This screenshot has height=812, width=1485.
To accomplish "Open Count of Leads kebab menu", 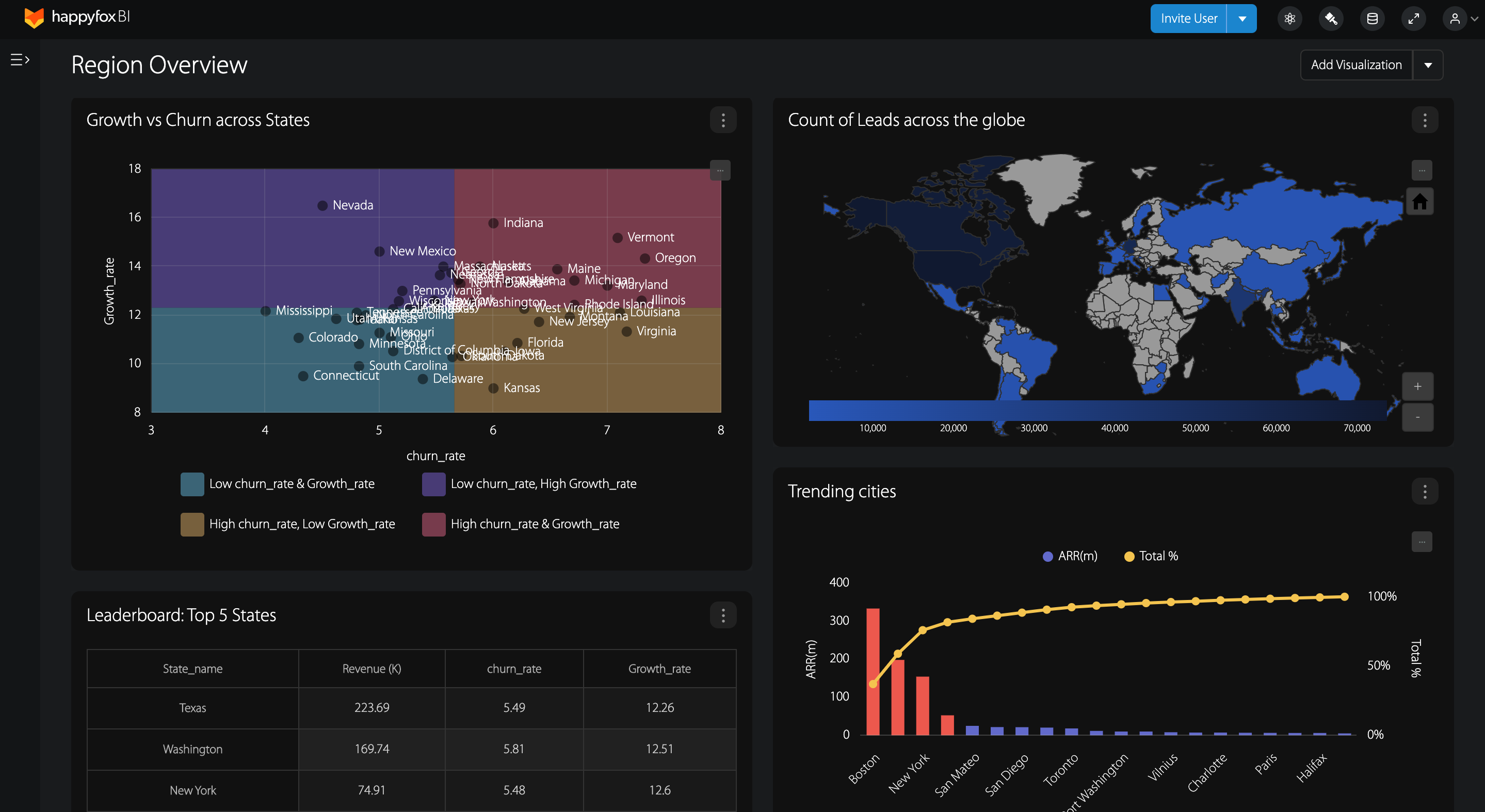I will point(1425,120).
